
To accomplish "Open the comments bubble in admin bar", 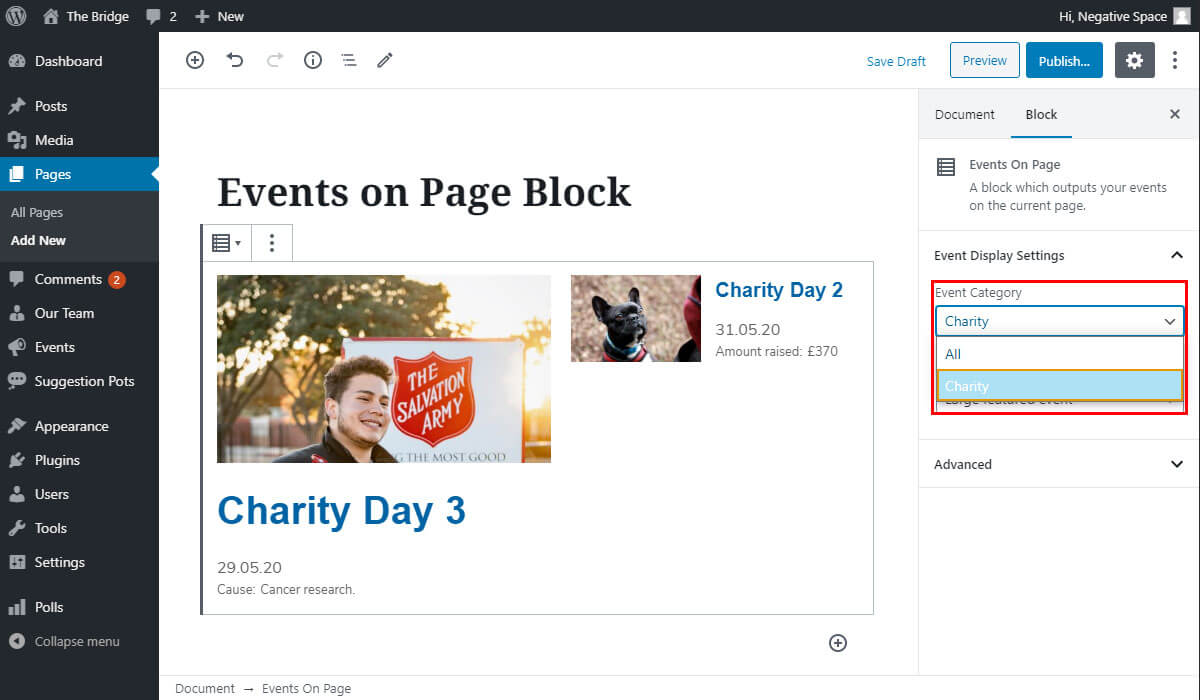I will coord(160,16).
